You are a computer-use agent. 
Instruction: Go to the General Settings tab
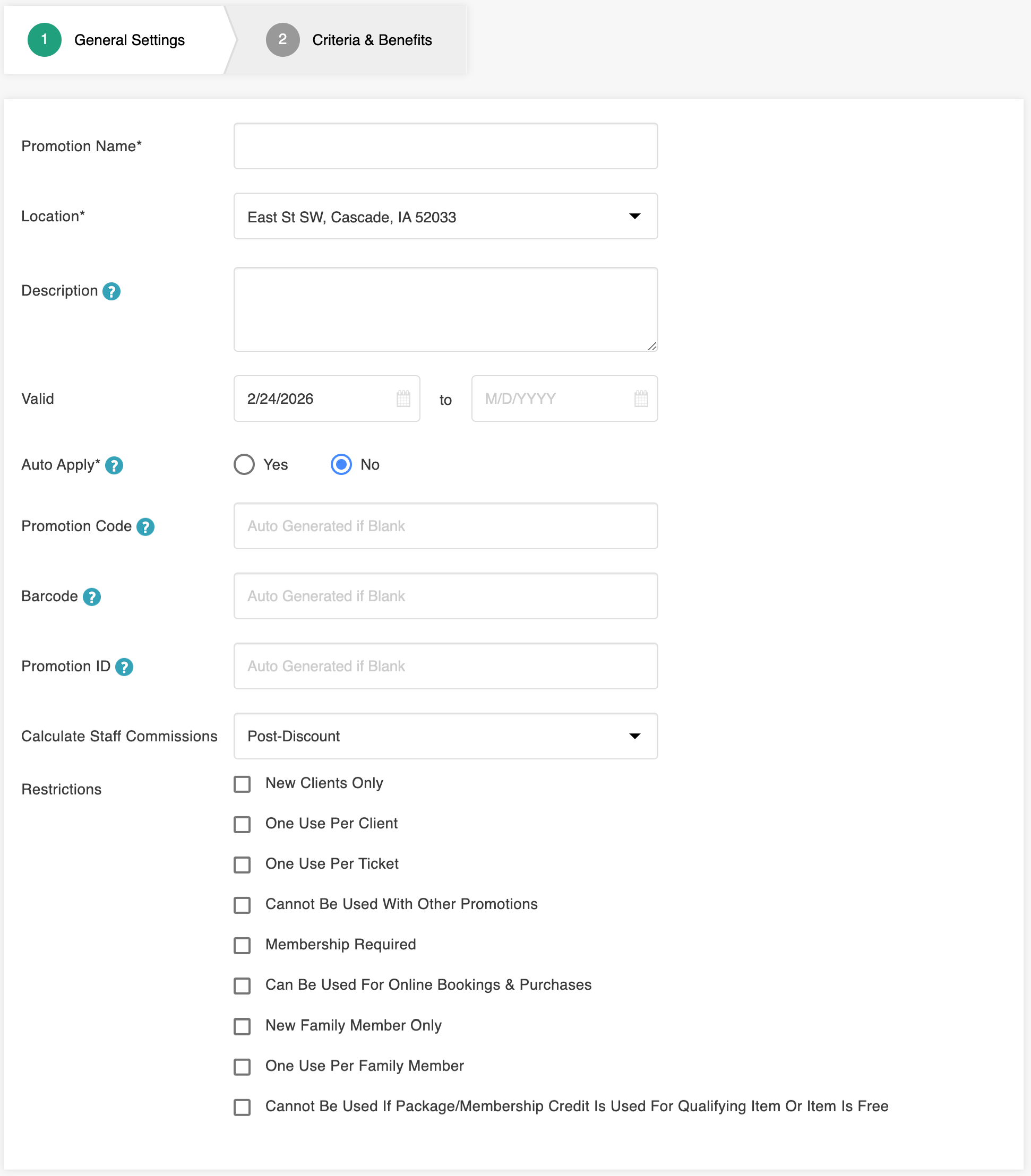(129, 40)
